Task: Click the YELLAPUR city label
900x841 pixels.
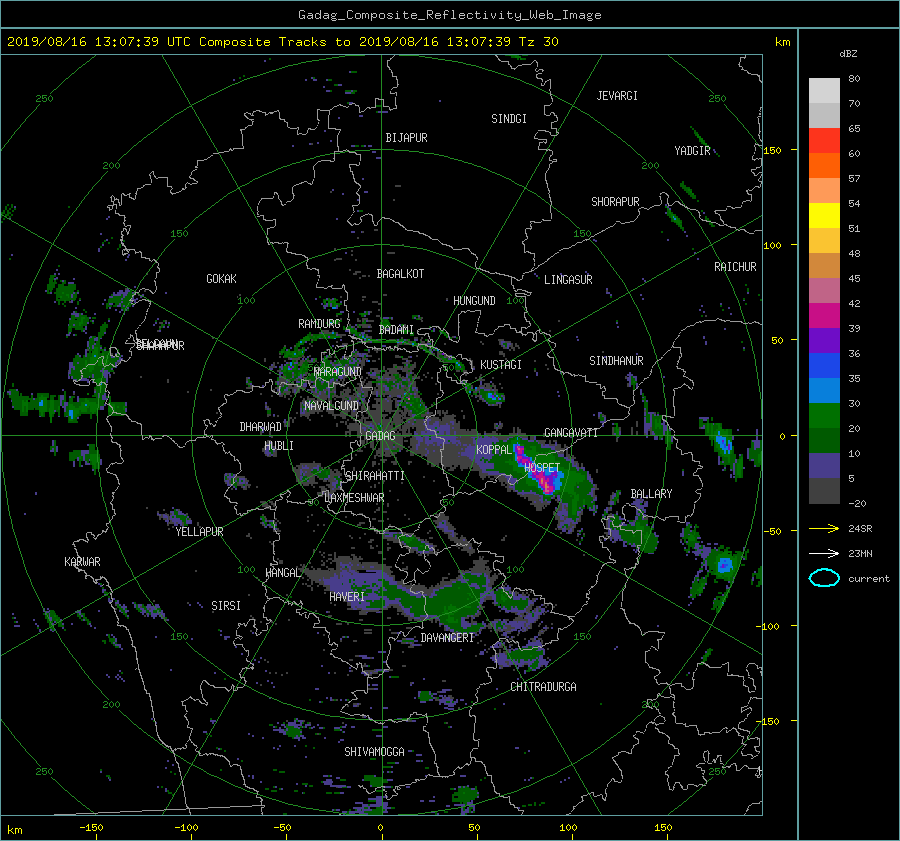Action: pyautogui.click(x=200, y=532)
